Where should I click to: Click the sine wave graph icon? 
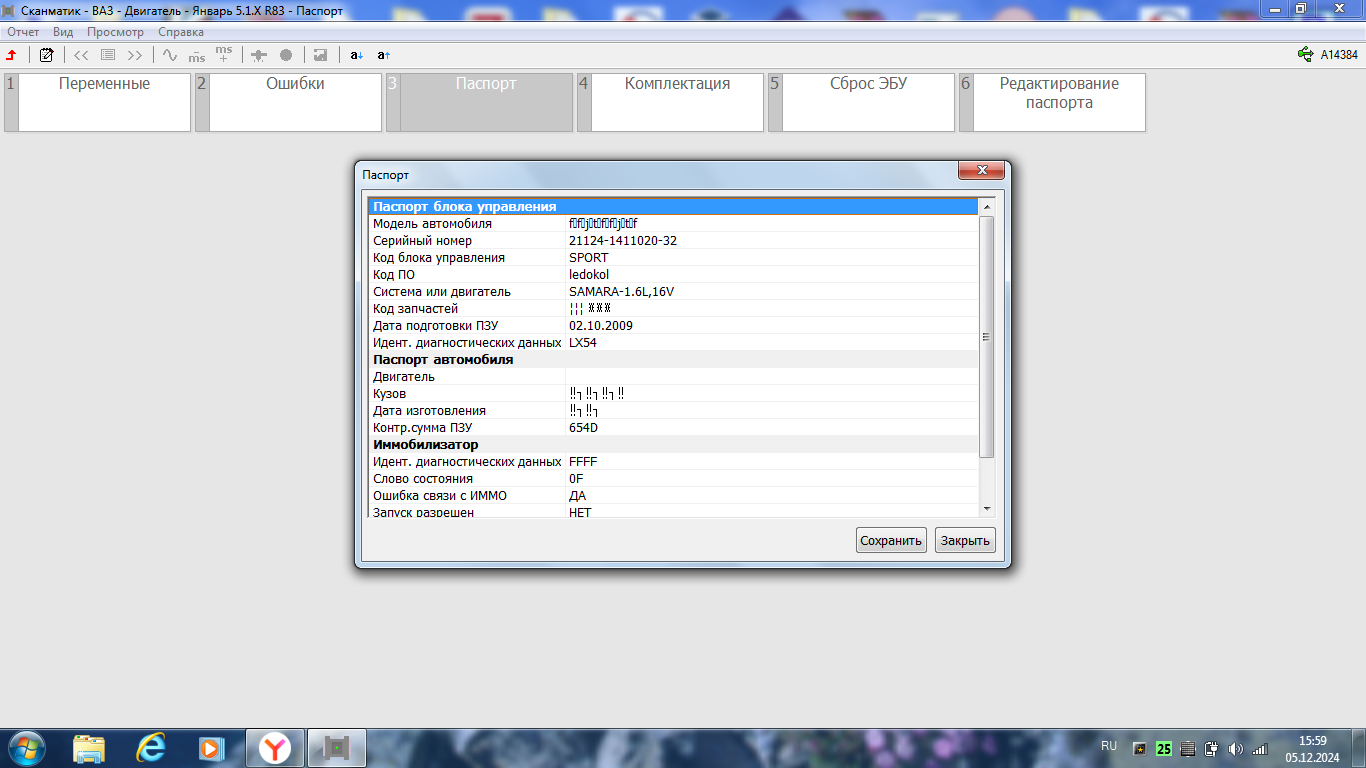[x=170, y=55]
